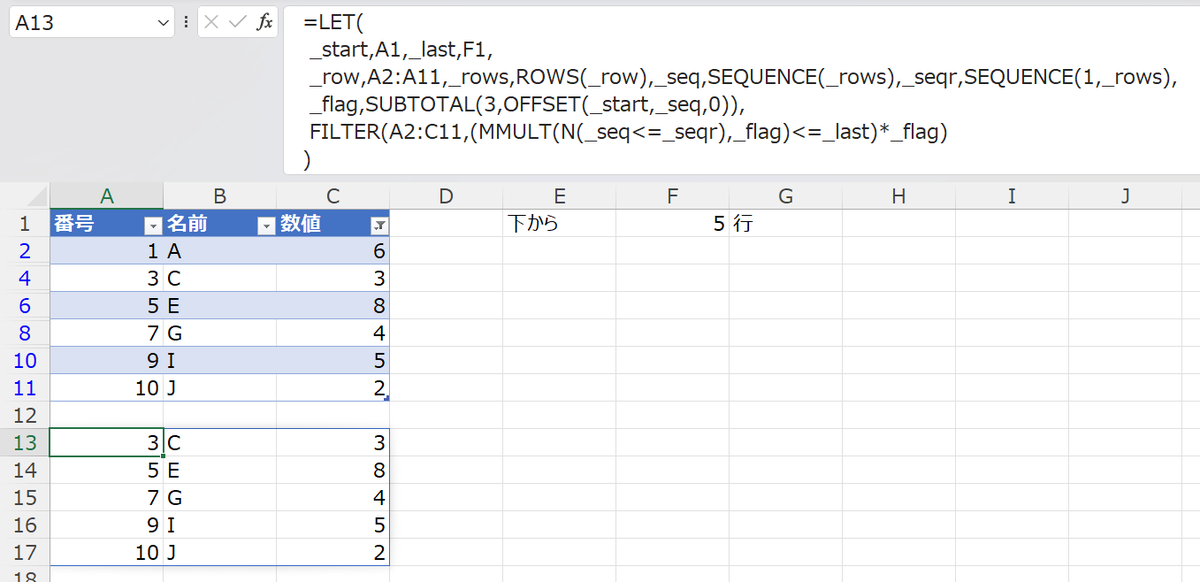The height and width of the screenshot is (582, 1200).
Task: Open the 数値 column filter button
Action: tap(380, 225)
